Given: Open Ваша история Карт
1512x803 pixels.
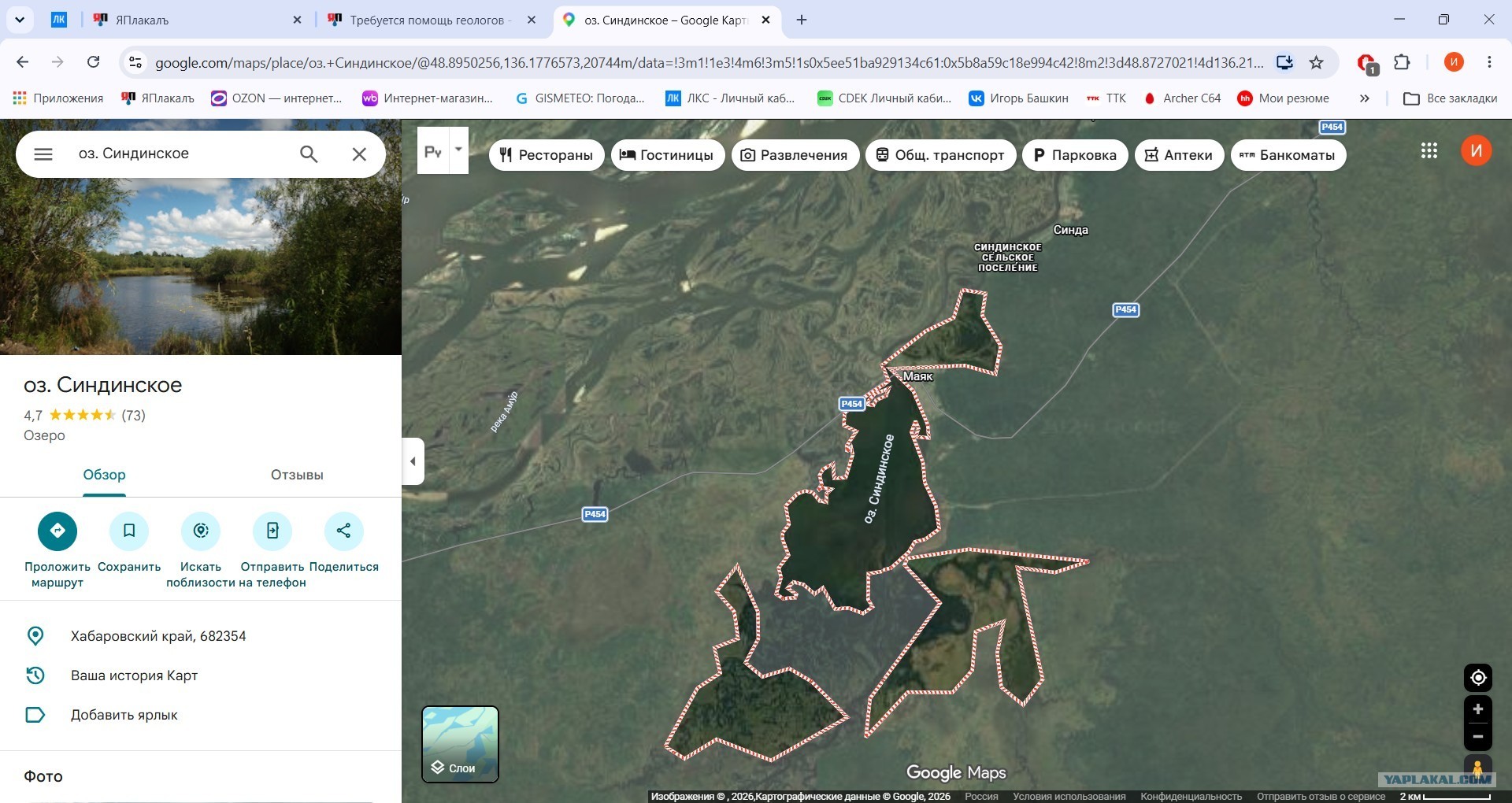Looking at the screenshot, I should click(134, 675).
